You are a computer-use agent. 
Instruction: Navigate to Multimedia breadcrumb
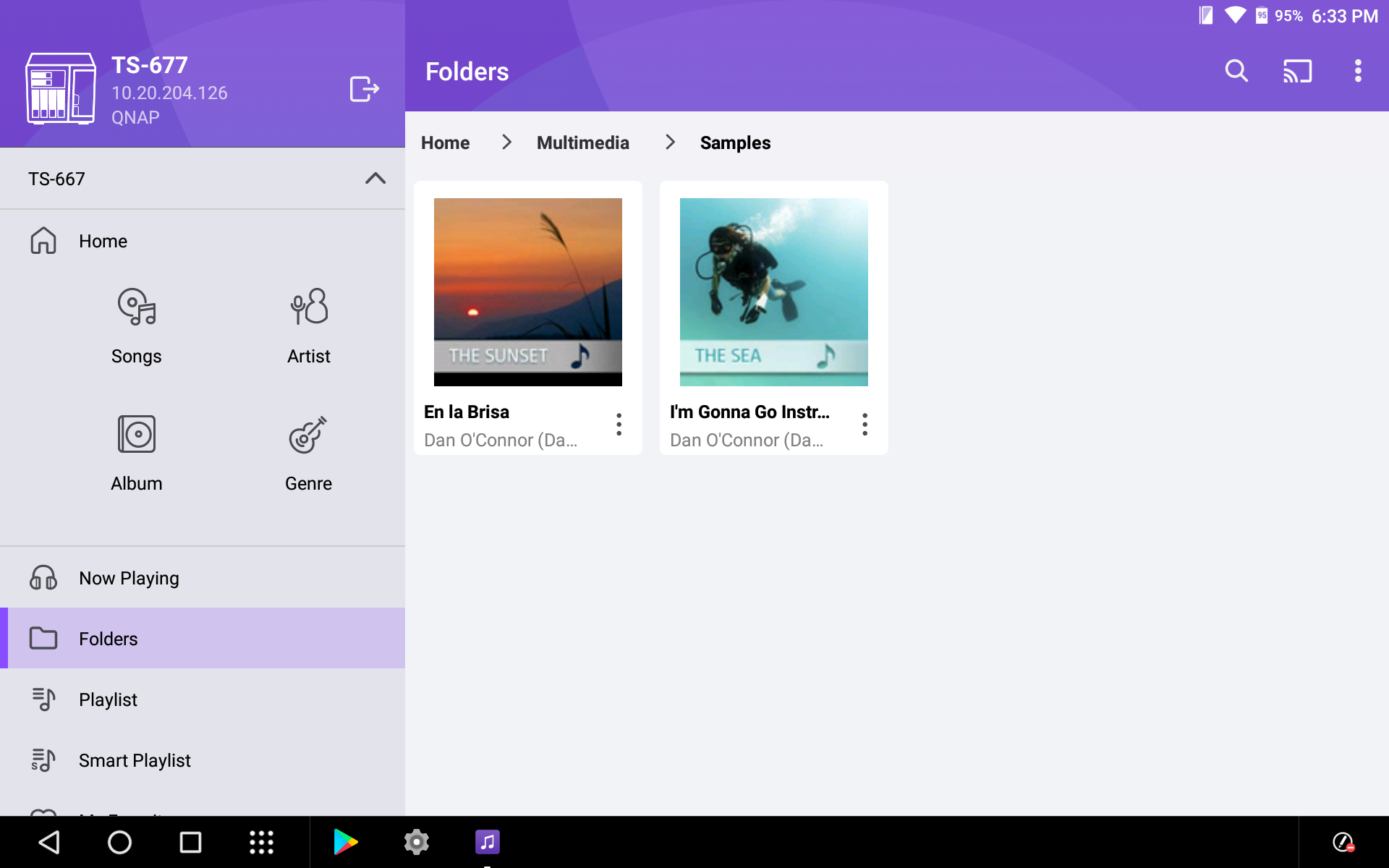(x=583, y=142)
